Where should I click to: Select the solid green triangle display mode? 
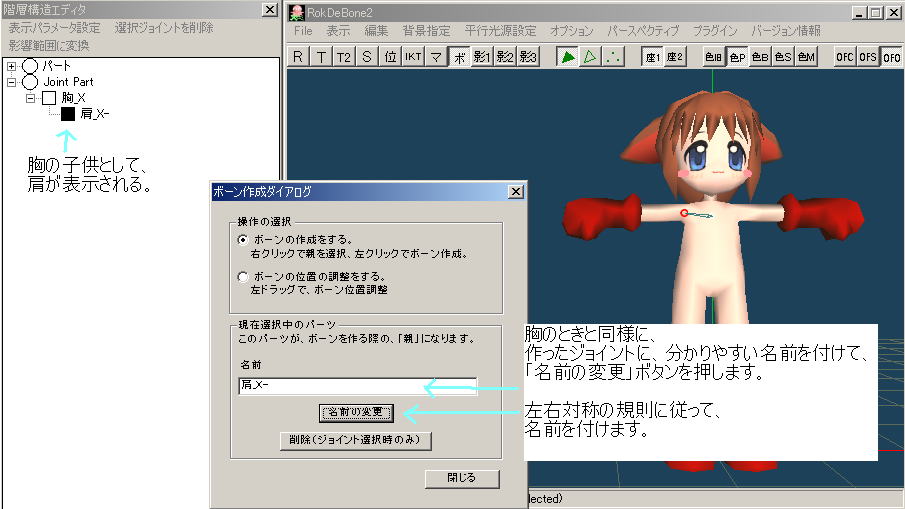(x=568, y=57)
